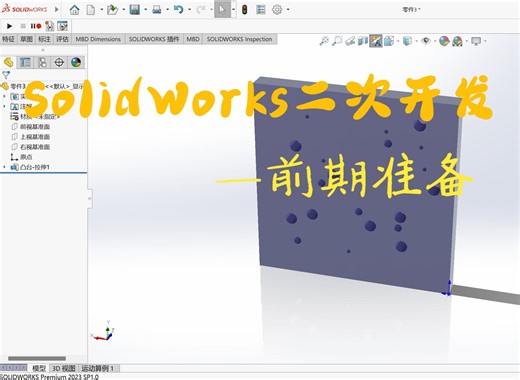
Task: Open the Section View tool
Action: (x=363, y=41)
